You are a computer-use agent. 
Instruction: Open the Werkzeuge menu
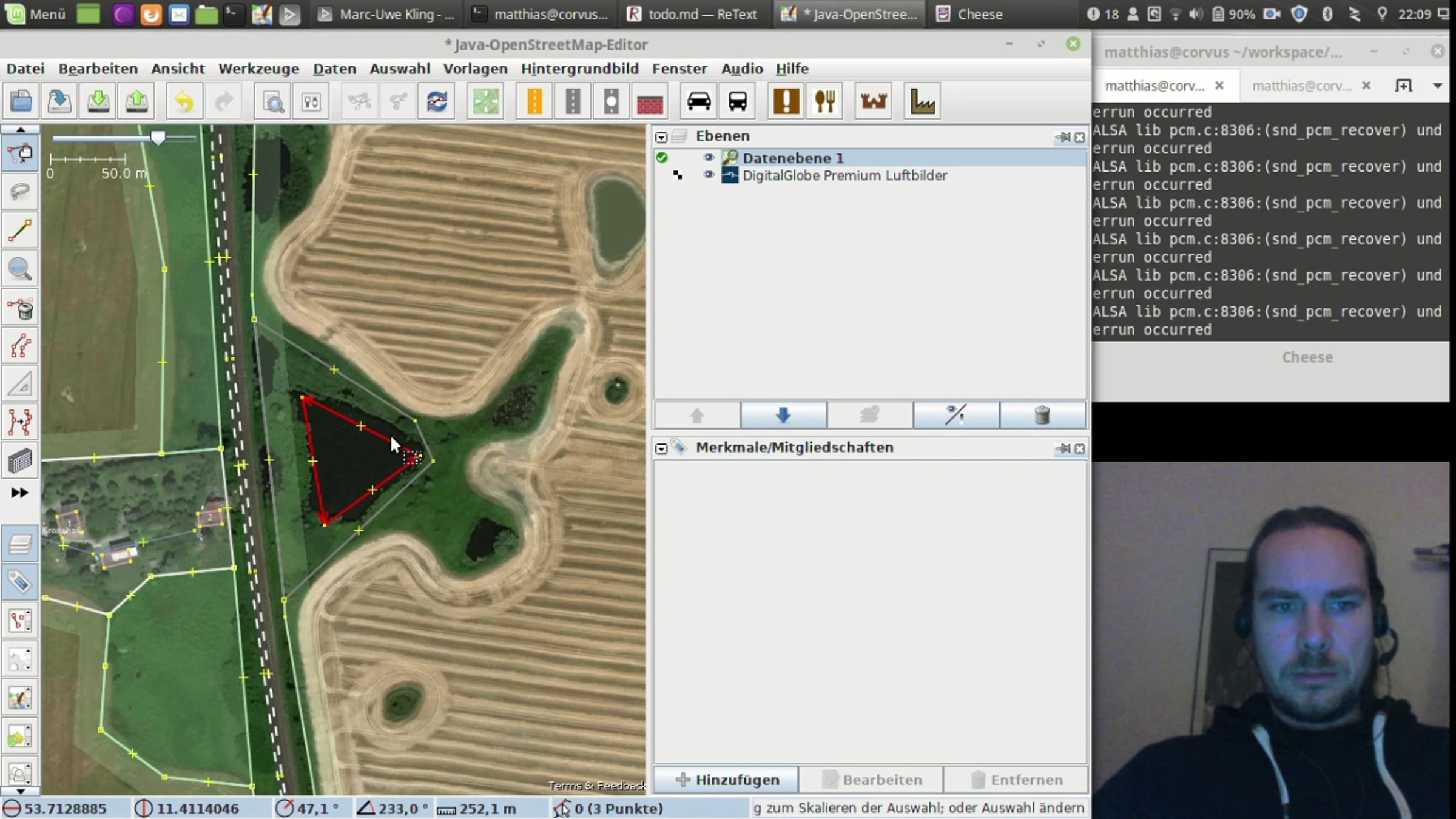pos(259,69)
